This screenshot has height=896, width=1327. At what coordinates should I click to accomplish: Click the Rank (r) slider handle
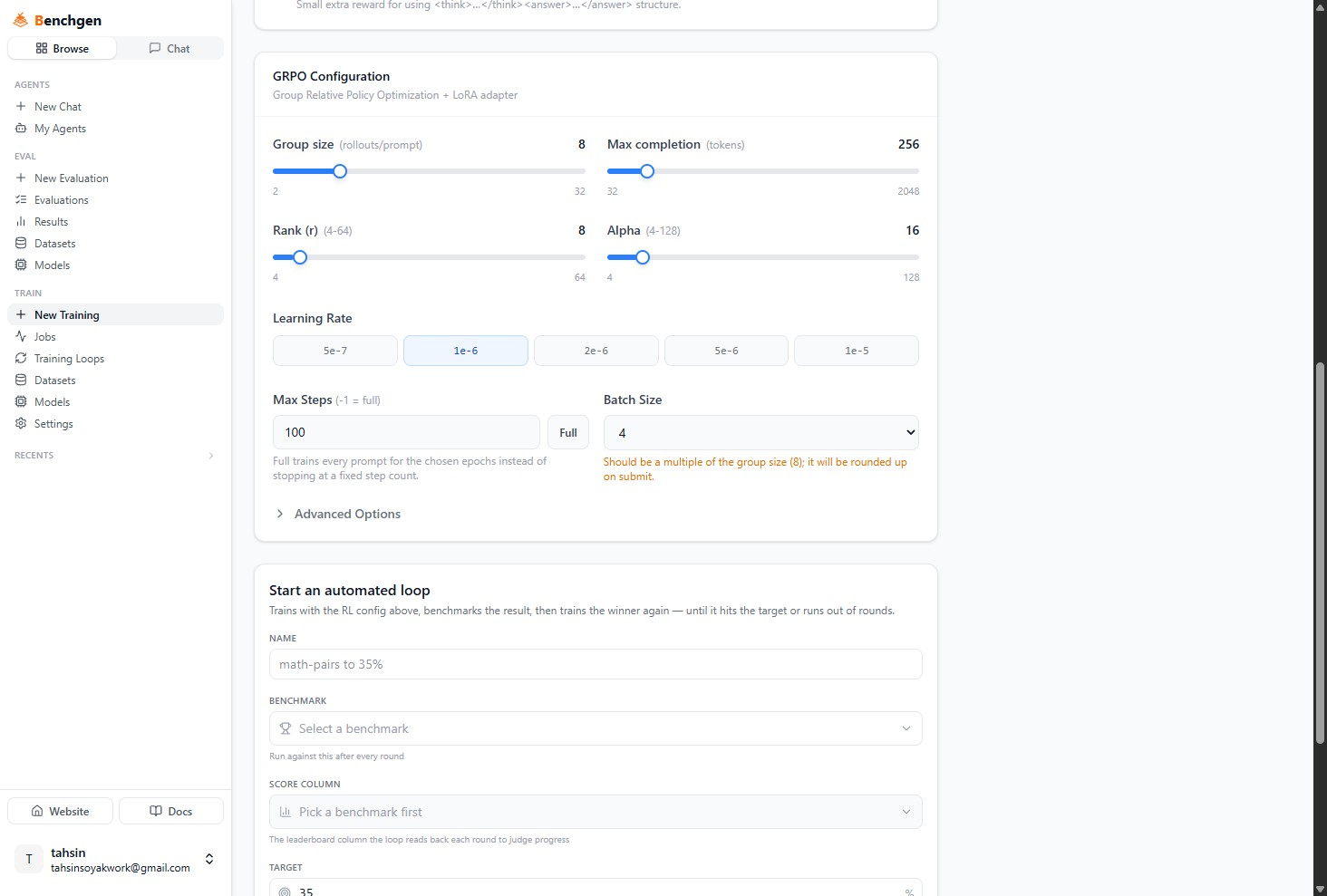(x=300, y=257)
